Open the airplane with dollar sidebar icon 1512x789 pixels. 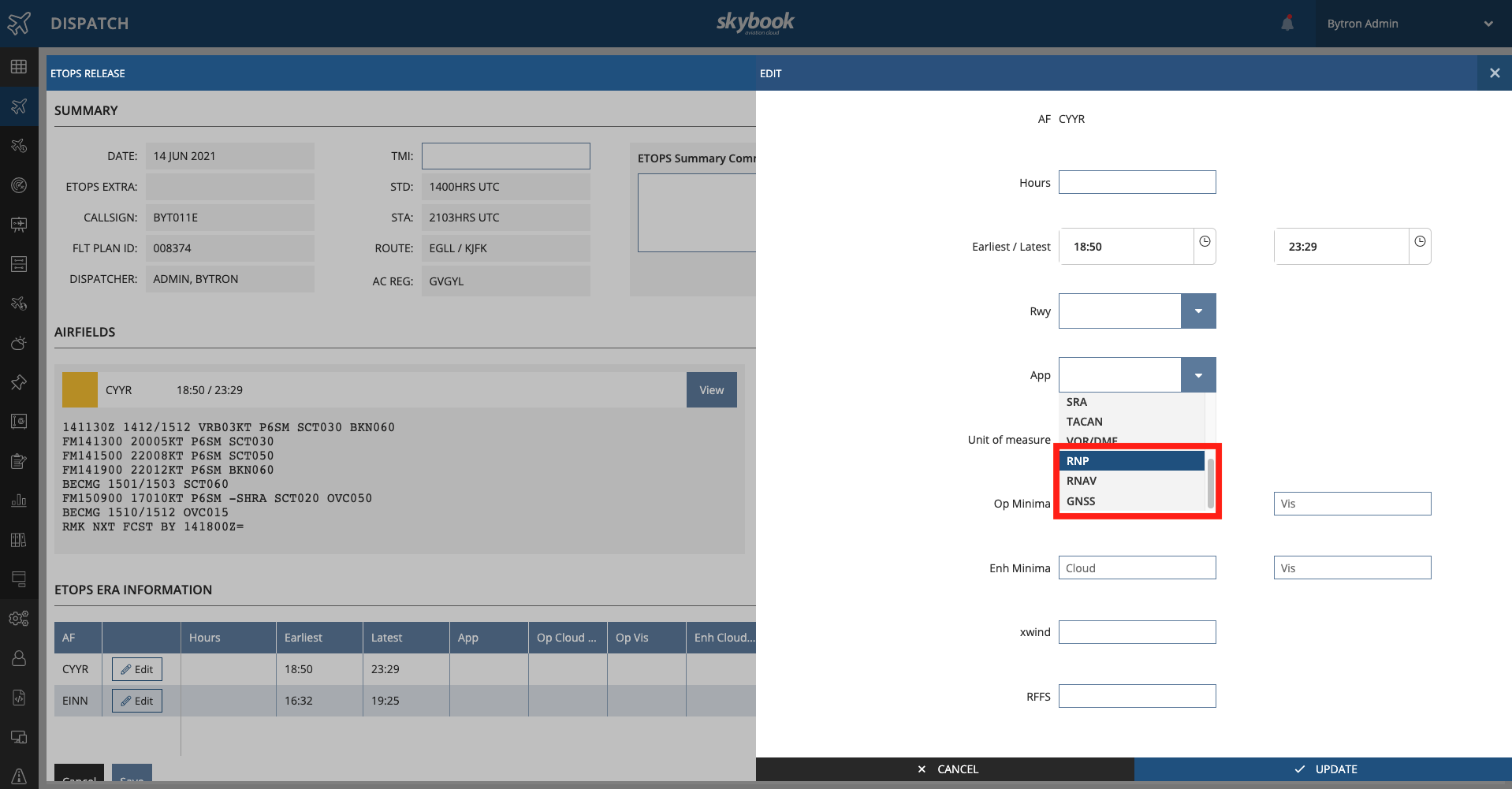pyautogui.click(x=19, y=303)
